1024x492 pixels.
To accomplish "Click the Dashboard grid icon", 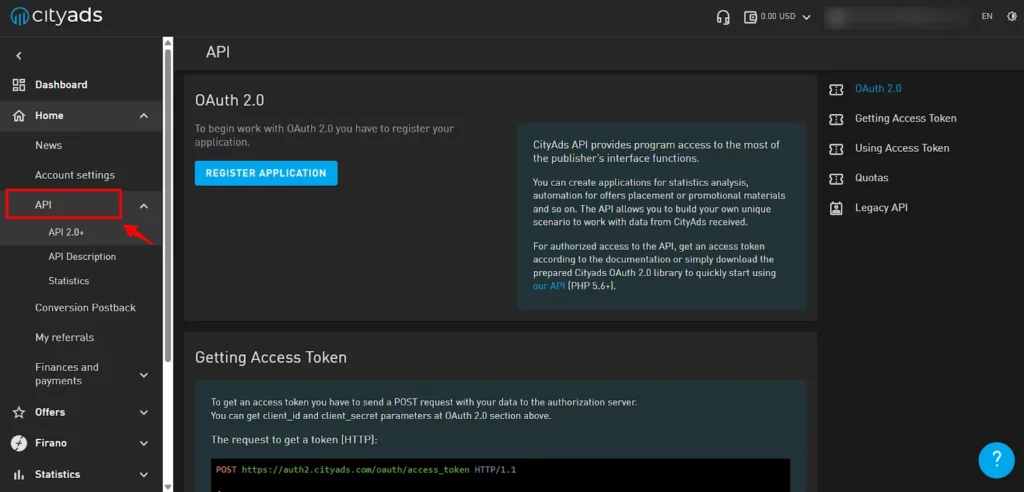I will coord(19,85).
